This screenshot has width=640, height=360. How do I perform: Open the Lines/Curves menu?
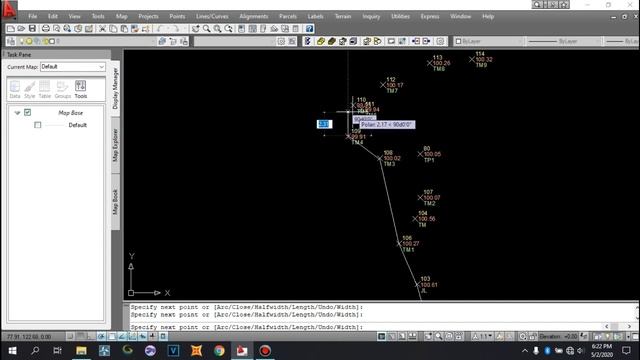tap(212, 16)
